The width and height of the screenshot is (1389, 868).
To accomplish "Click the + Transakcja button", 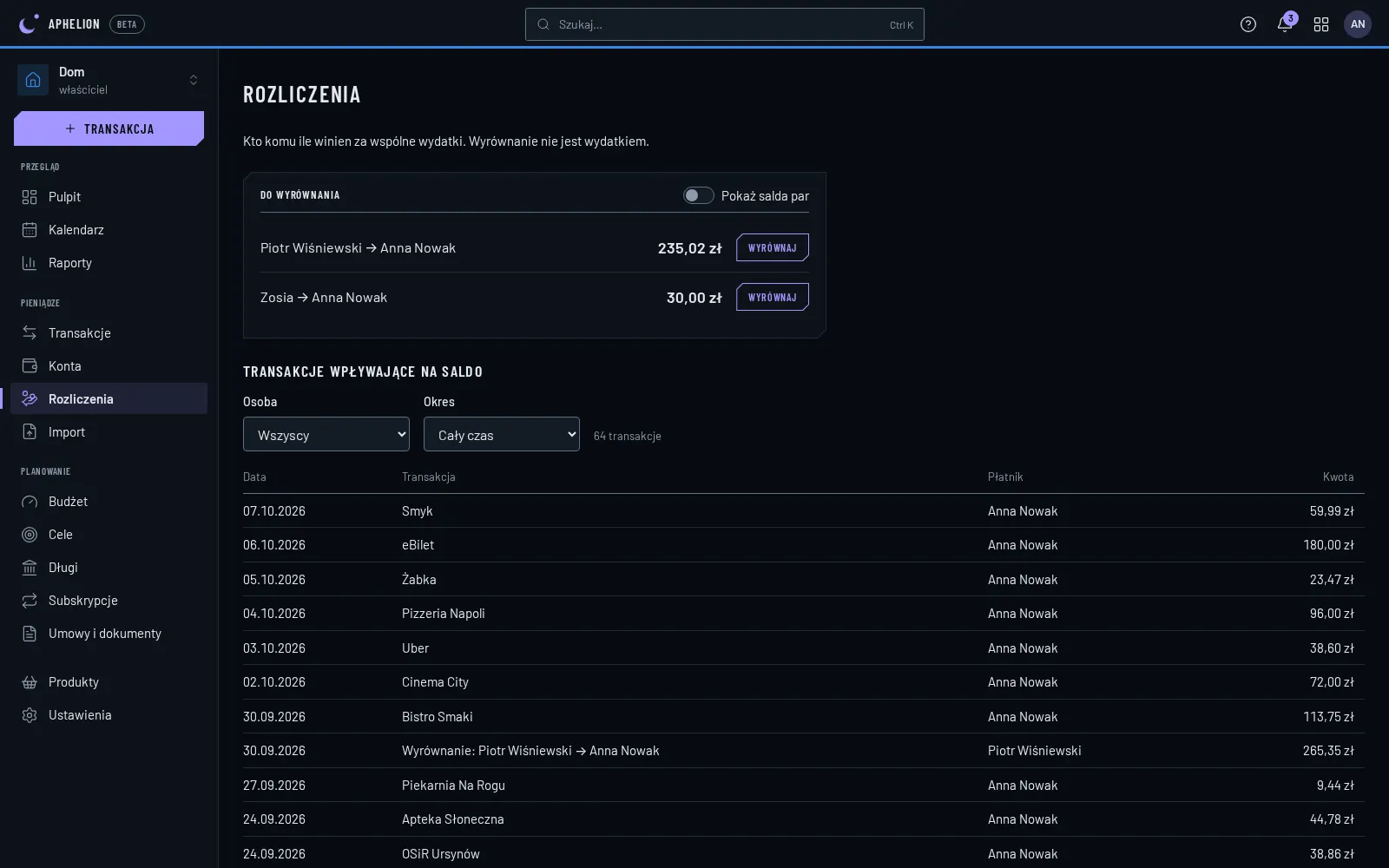I will [x=109, y=128].
